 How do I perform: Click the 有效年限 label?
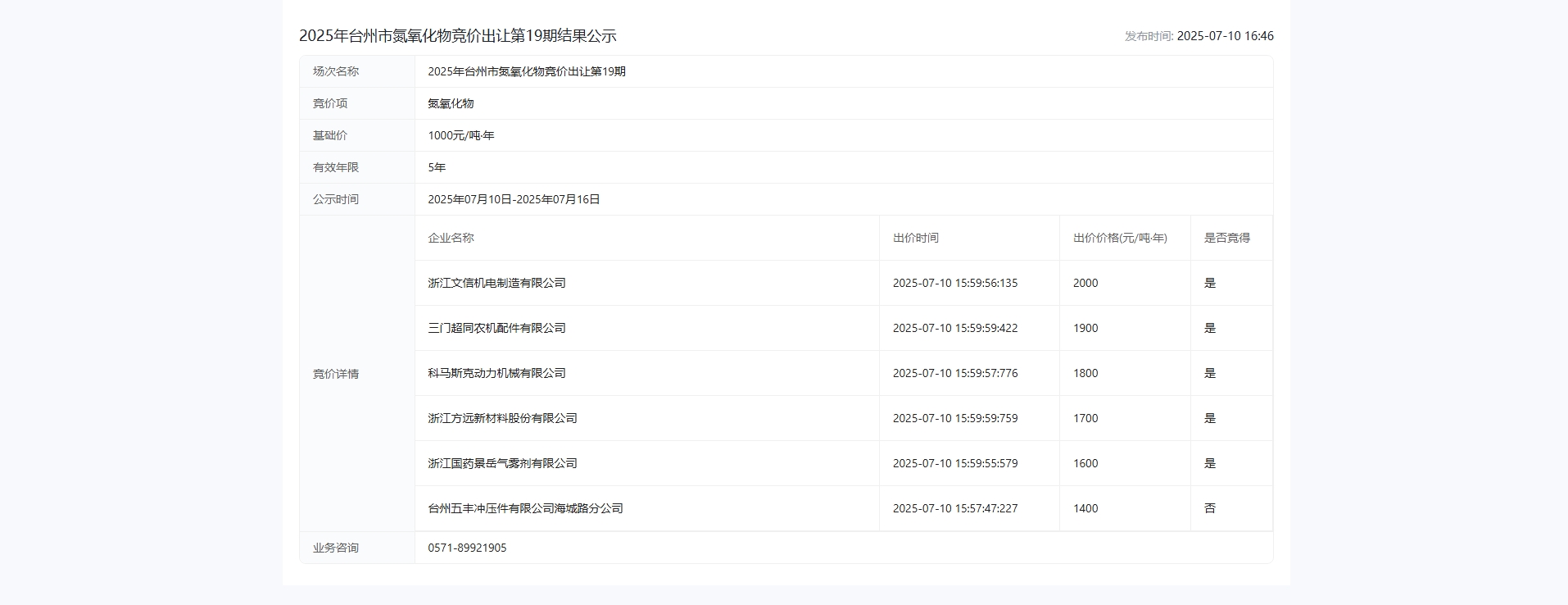(336, 167)
